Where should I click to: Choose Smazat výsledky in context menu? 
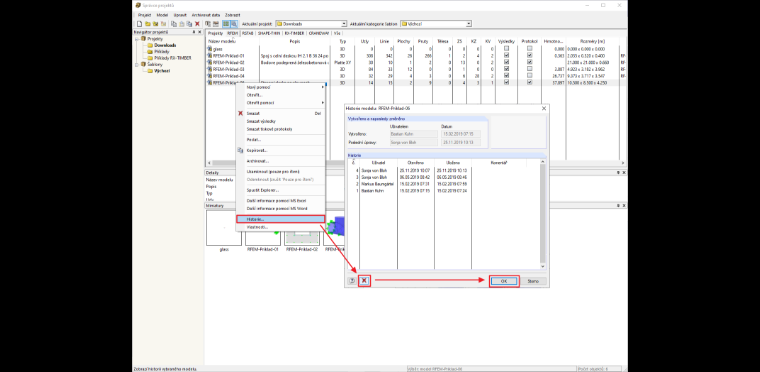tap(281, 121)
